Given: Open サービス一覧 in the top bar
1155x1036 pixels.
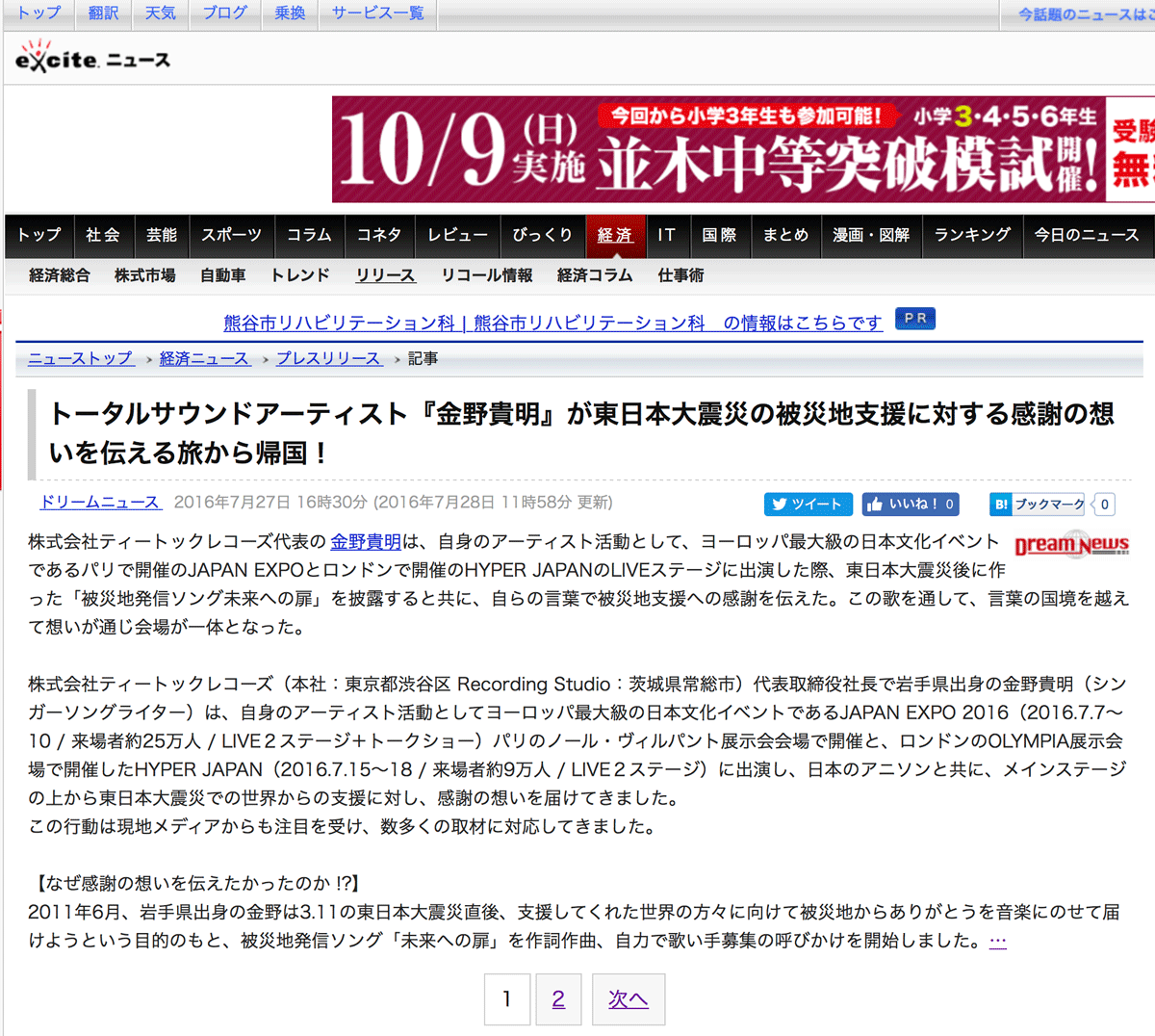Looking at the screenshot, I should pos(377,13).
